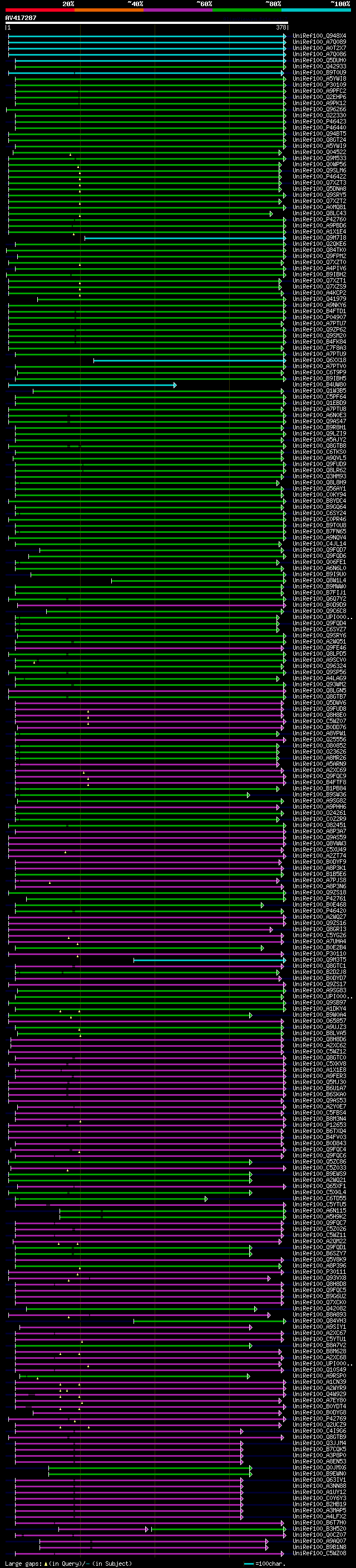Select the UniRef100_Q8LC43 label
356x1568 pixels.
pyautogui.click(x=319, y=213)
